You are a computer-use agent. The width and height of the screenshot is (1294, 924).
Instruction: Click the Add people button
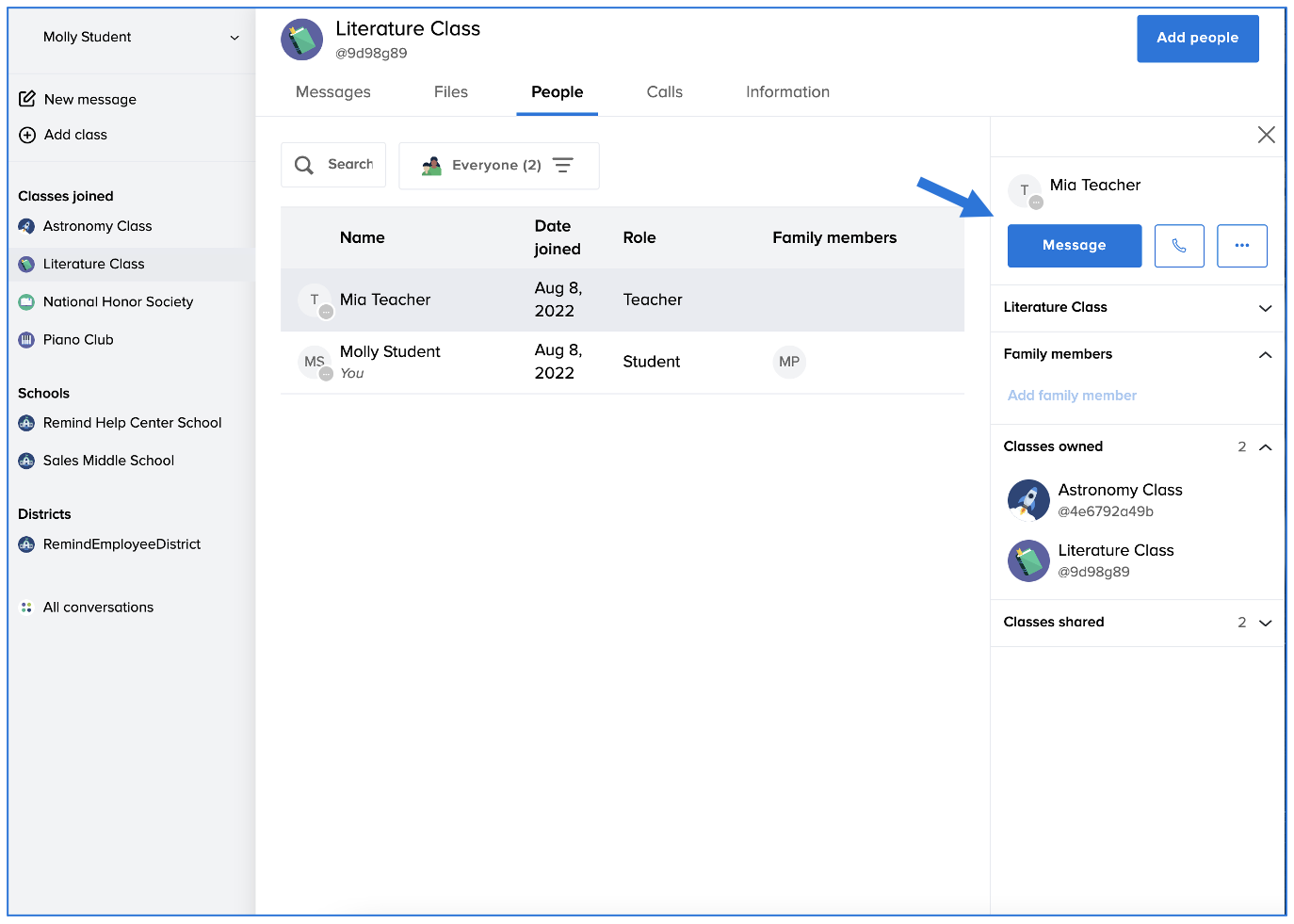(1198, 39)
